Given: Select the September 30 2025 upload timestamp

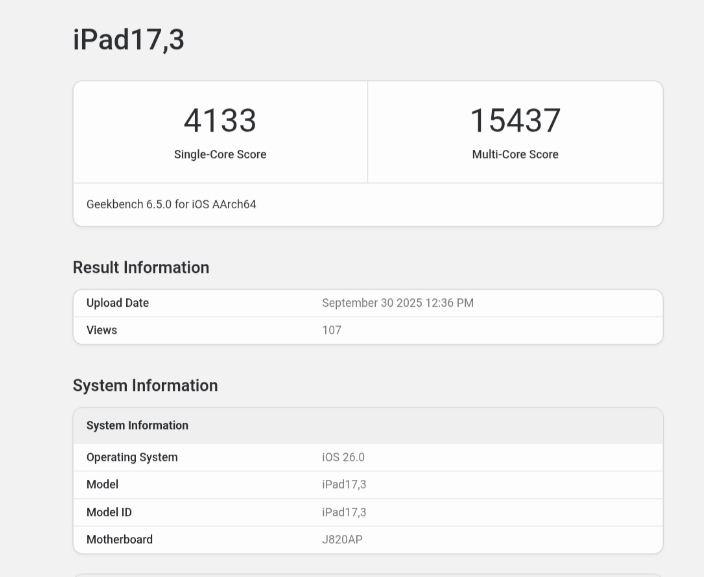Looking at the screenshot, I should click(397, 303).
